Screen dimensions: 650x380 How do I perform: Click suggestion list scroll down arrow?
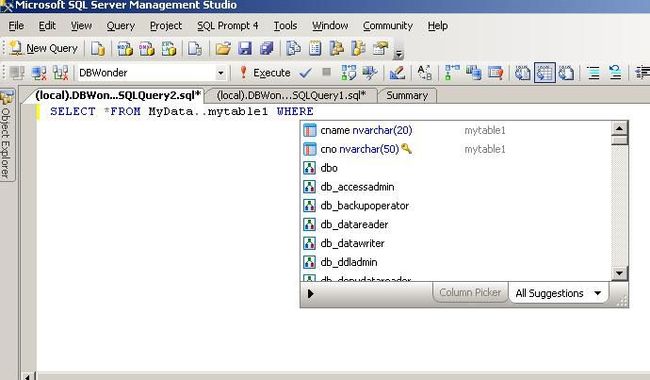[619, 273]
